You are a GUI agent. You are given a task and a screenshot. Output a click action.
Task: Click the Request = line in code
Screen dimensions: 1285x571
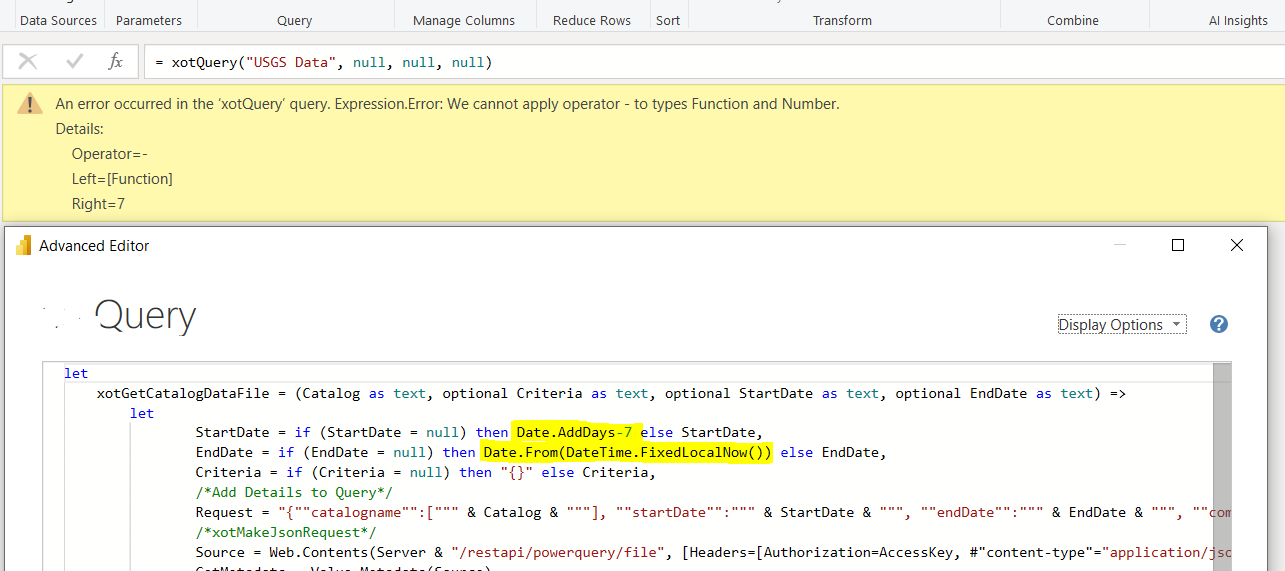coord(713,512)
